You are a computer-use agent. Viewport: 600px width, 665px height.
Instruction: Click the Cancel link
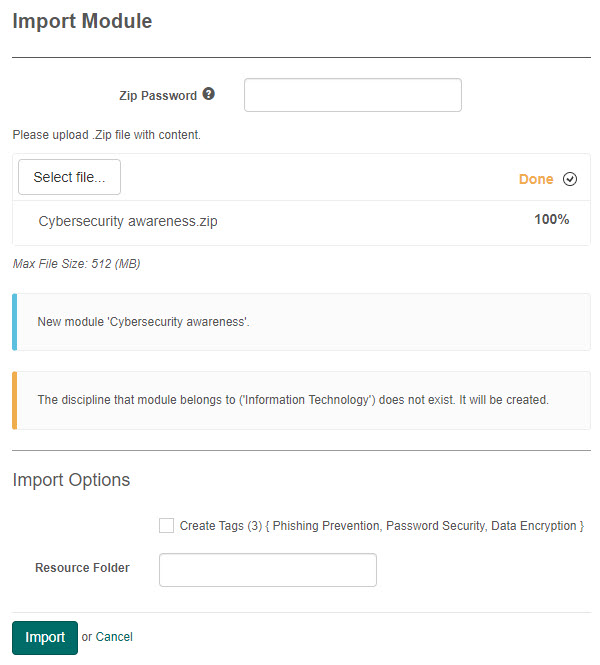(114, 637)
